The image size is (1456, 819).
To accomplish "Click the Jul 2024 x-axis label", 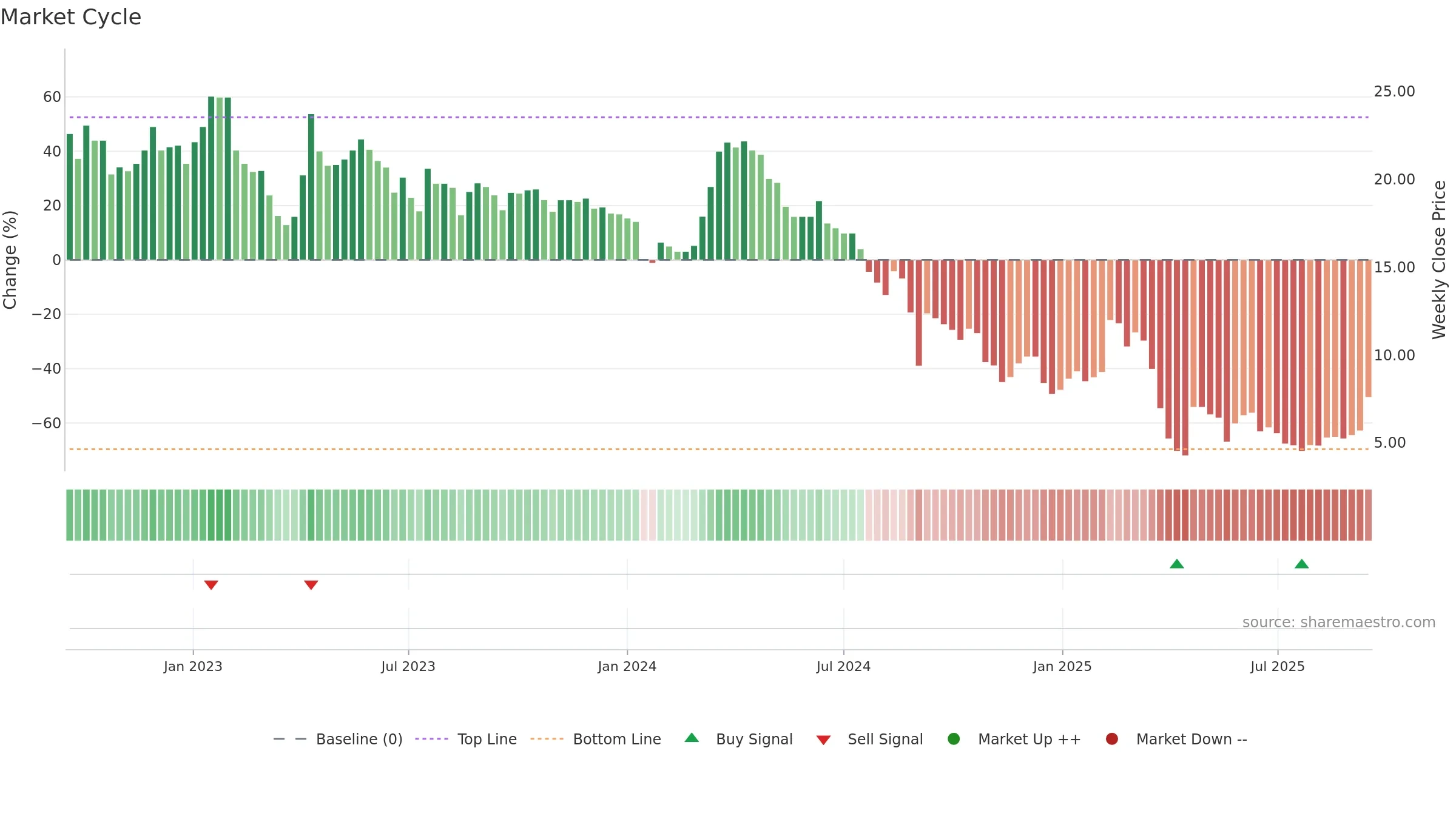I will point(843,667).
